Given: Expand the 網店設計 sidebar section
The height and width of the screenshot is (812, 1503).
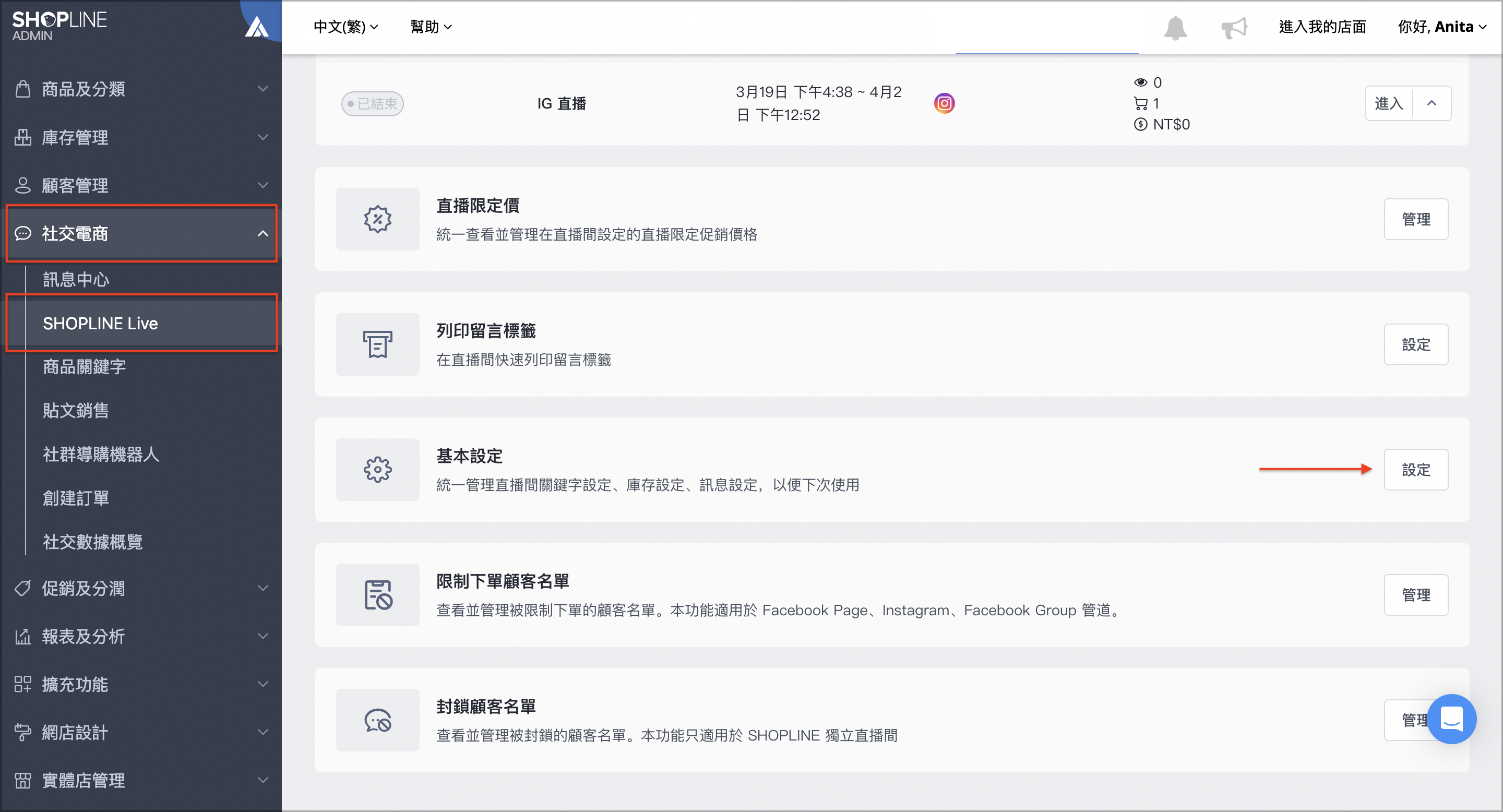Looking at the screenshot, I should point(263,732).
